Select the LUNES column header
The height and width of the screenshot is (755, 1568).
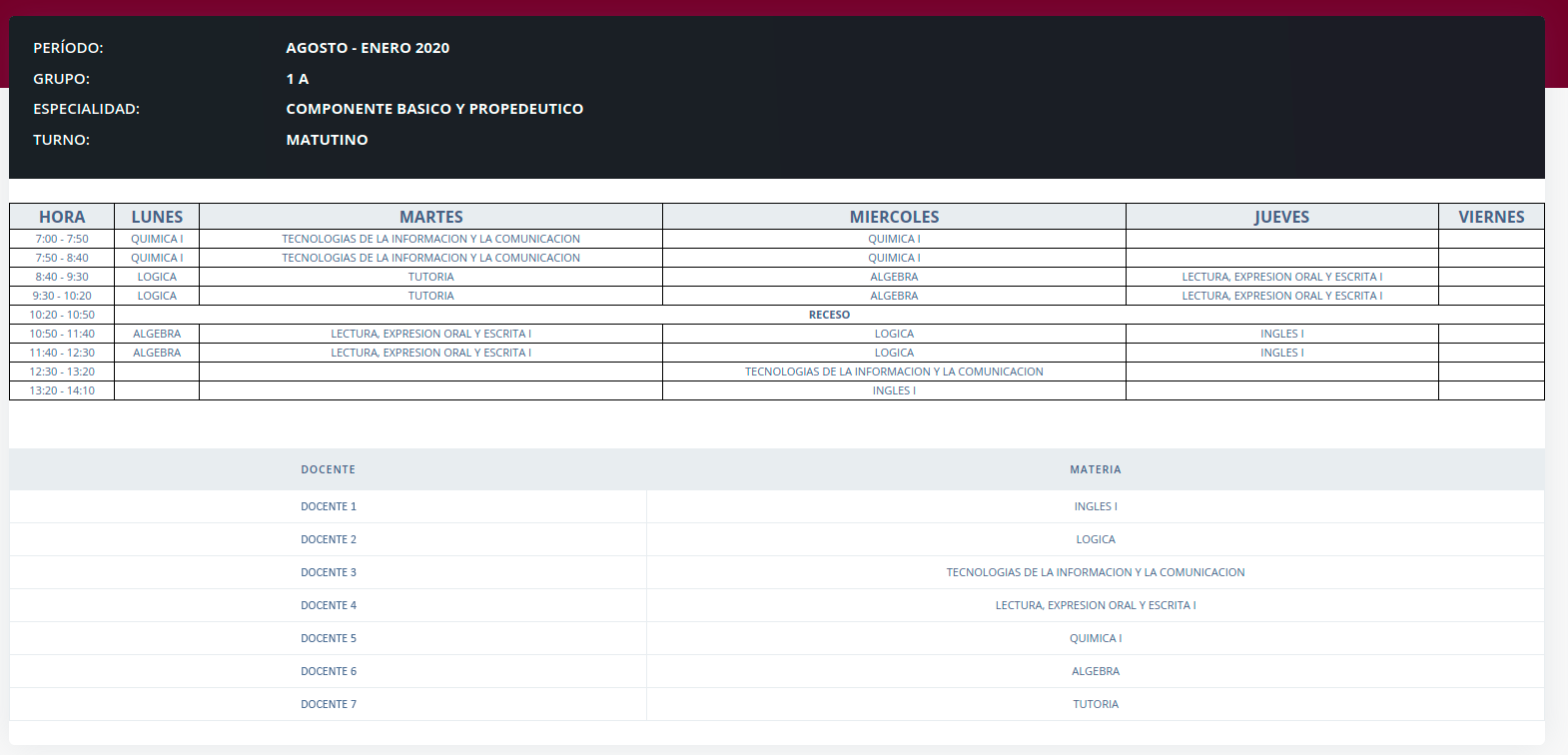(x=157, y=217)
